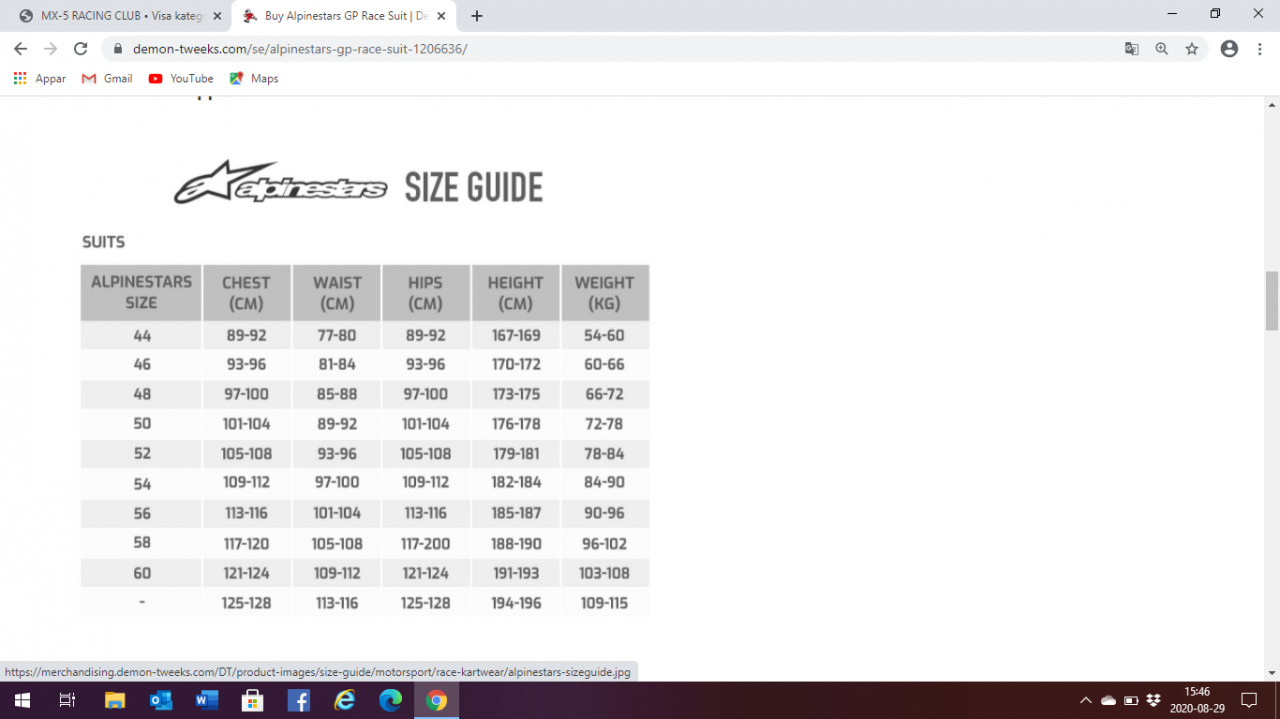This screenshot has width=1280, height=719.
Task: Click the HIPS (CM) column header
Action: tap(425, 292)
